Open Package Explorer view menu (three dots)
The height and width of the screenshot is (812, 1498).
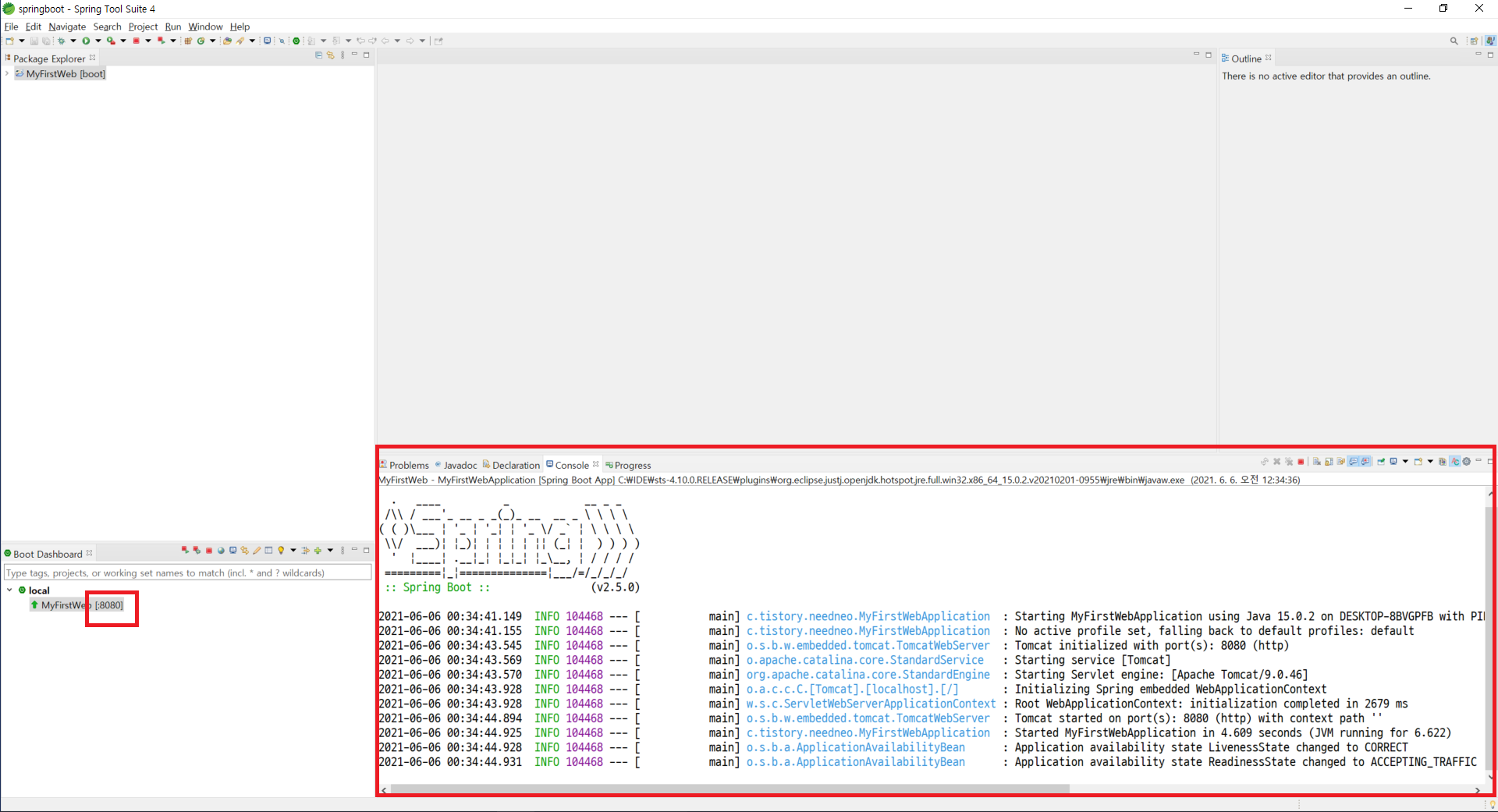point(343,55)
